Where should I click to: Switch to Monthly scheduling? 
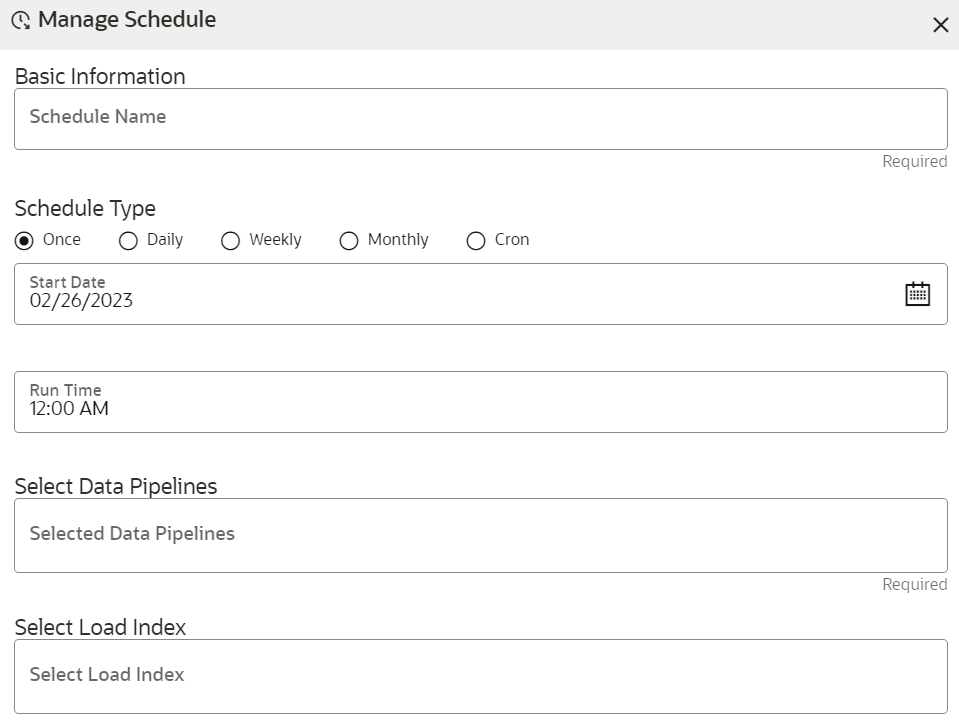[349, 240]
